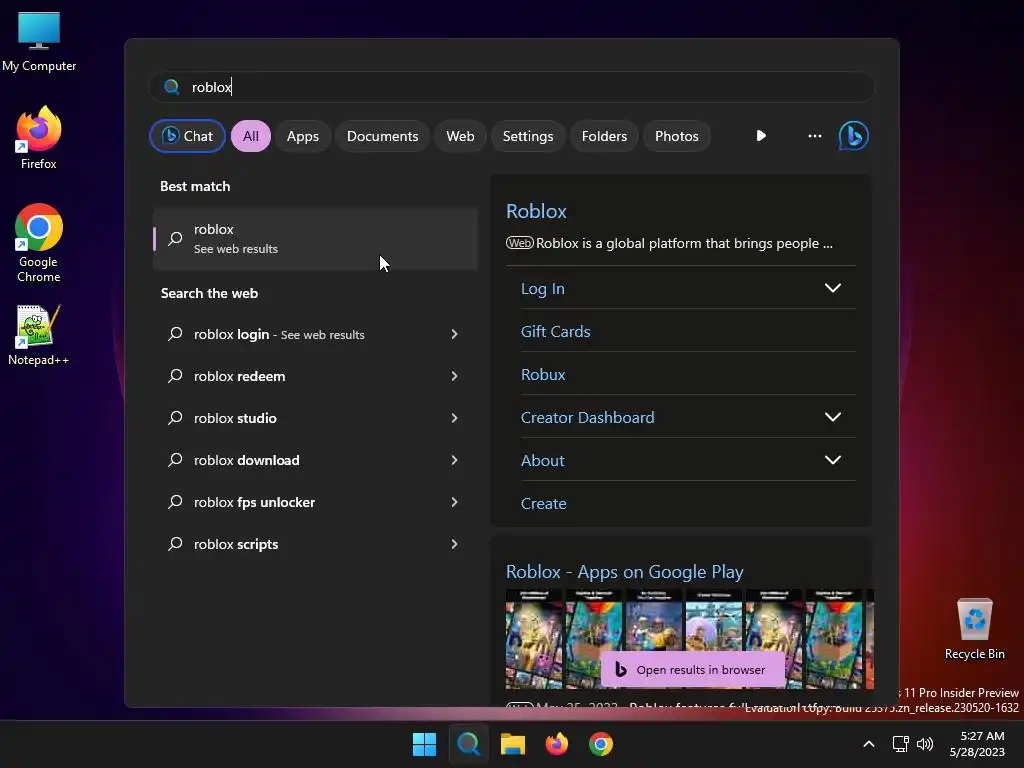Open the Create link
Viewport: 1024px width, 768px height.
tap(543, 504)
